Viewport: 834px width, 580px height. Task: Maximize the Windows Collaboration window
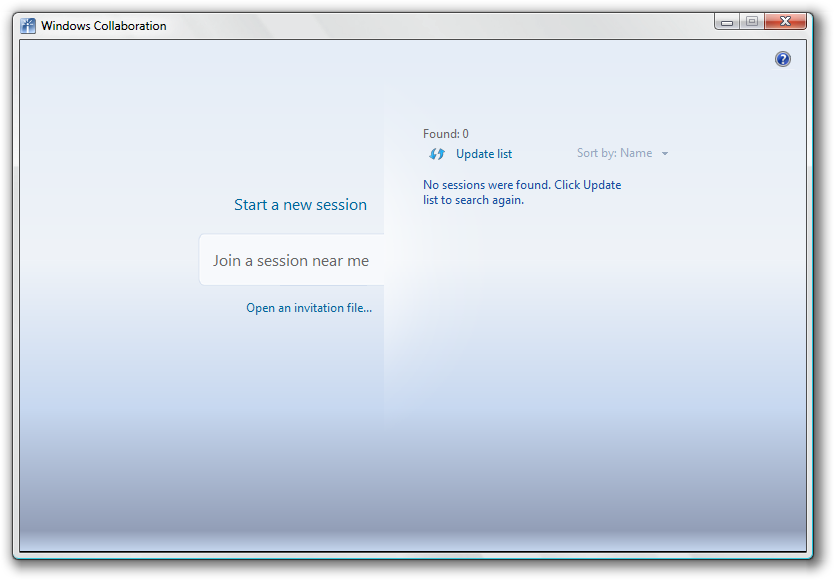752,22
